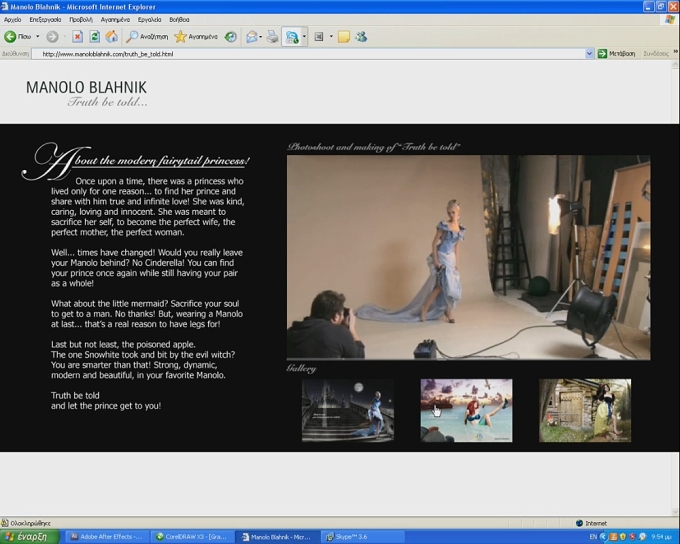Viewport: 680px width, 544px height.
Task: Click the Stop loading icon
Action: [77, 37]
